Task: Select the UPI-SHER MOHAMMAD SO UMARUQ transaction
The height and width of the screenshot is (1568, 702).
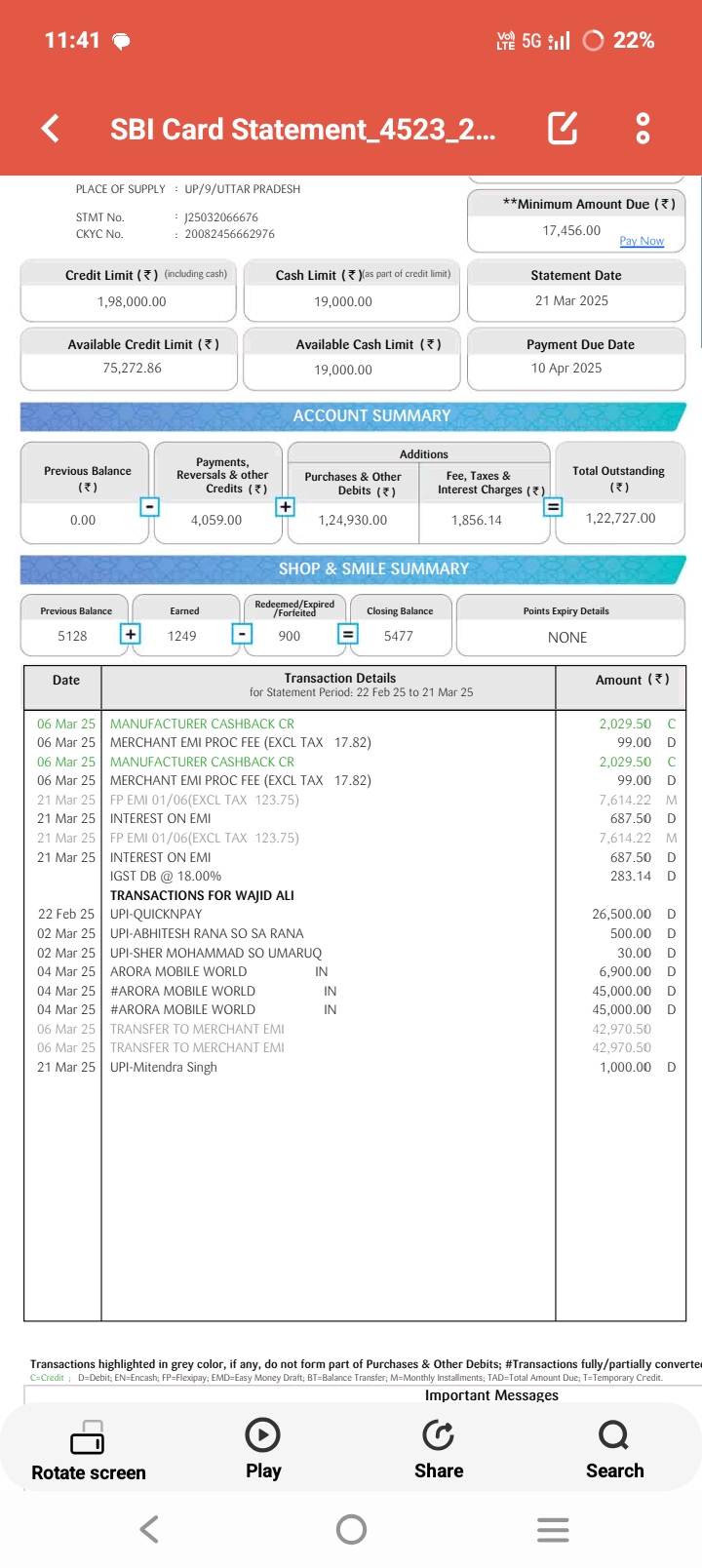Action: click(355, 953)
